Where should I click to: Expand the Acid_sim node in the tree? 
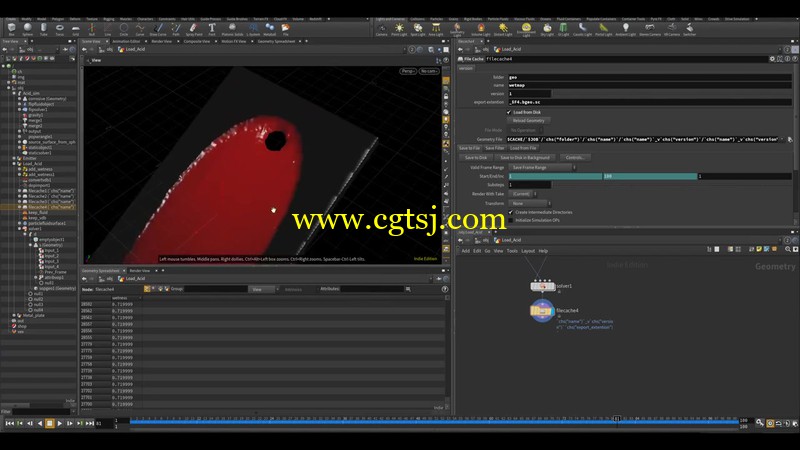[x=14, y=93]
